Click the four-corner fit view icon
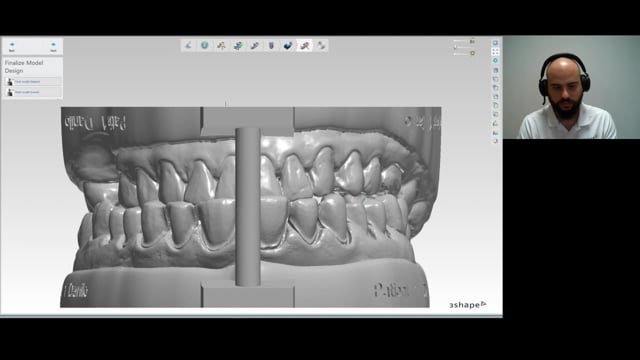The width and height of the screenshot is (640, 360). click(x=495, y=52)
